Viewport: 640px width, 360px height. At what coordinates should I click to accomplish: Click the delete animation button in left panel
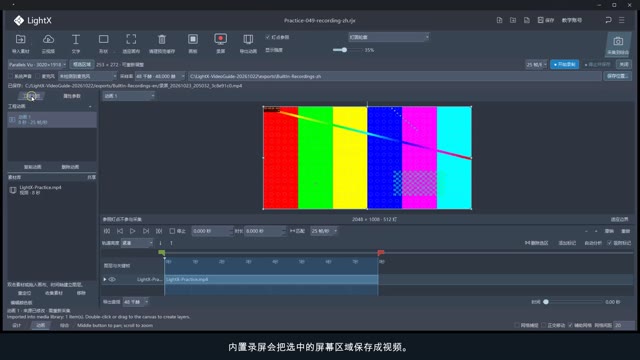pyautogui.click(x=70, y=167)
